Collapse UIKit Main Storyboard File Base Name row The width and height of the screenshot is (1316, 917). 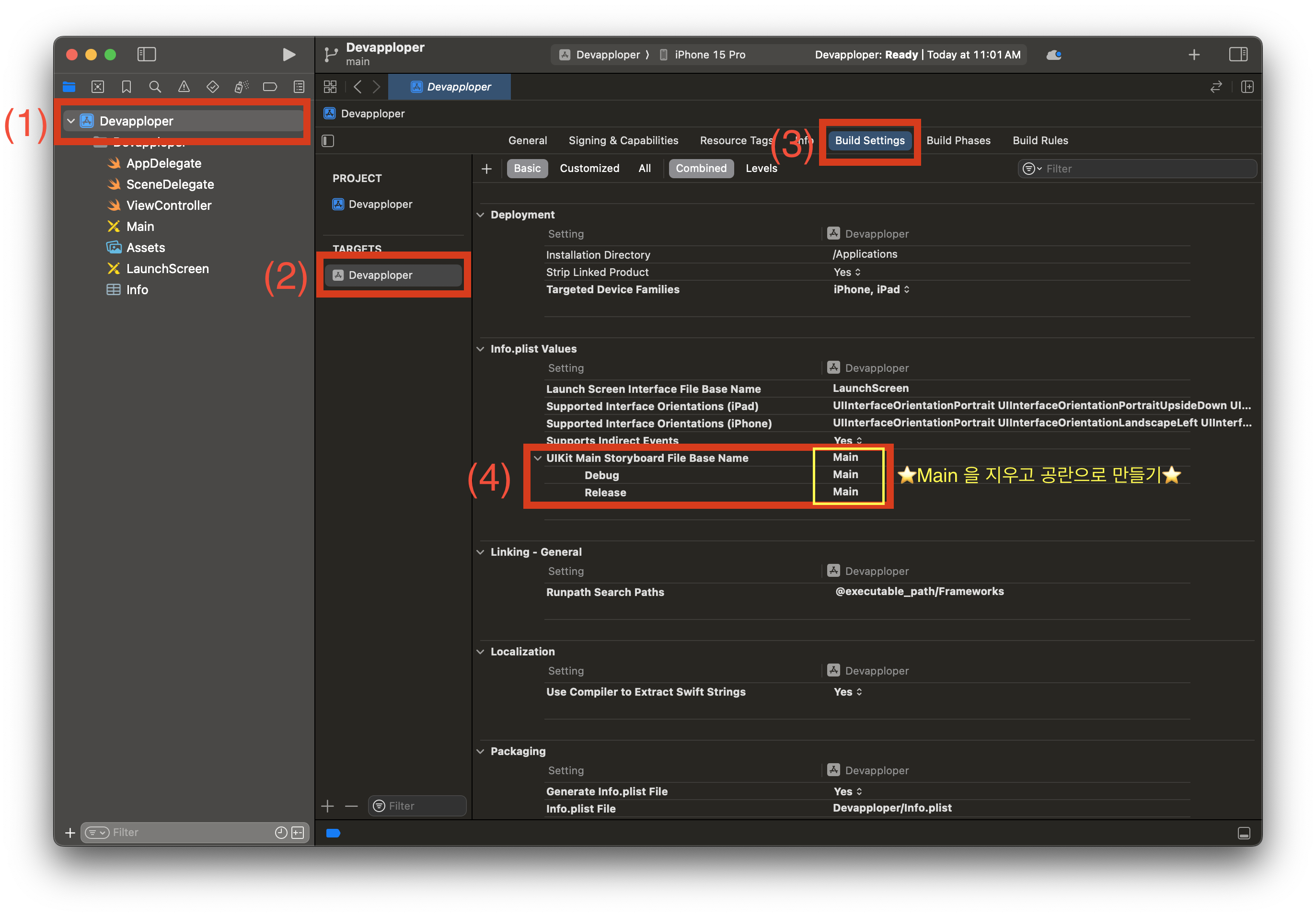(538, 458)
